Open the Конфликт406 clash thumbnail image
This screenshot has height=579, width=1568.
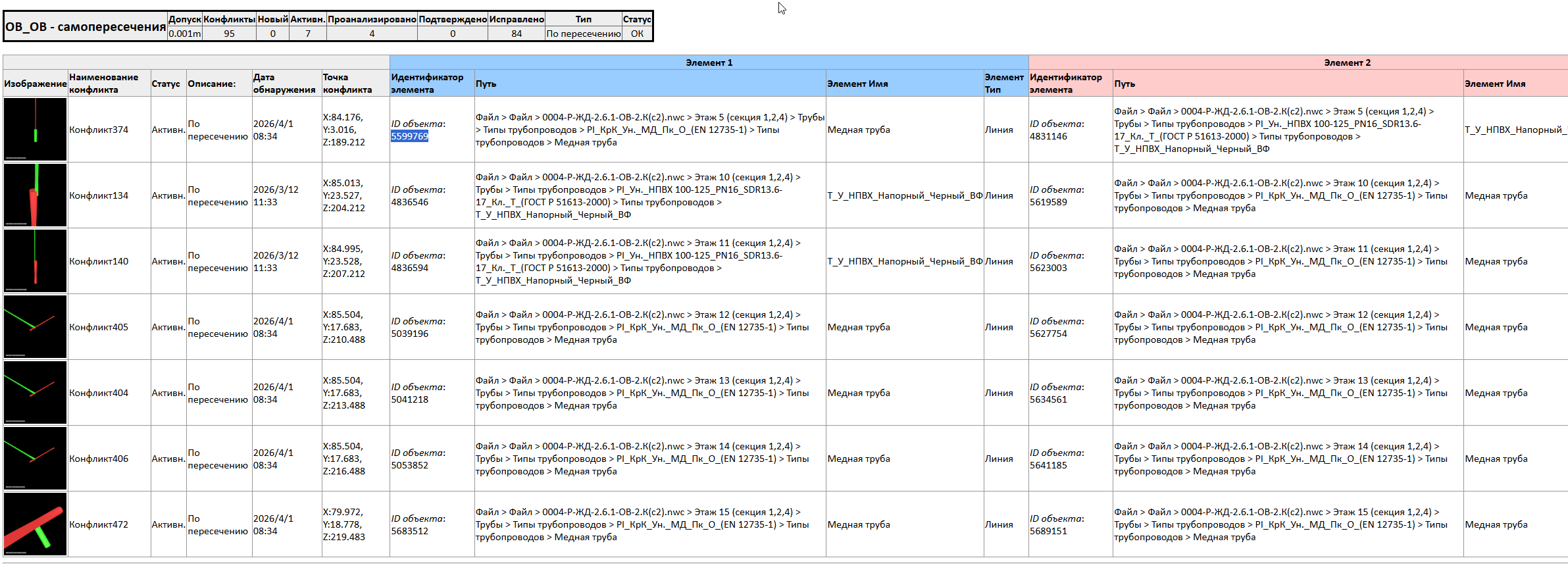(x=35, y=458)
